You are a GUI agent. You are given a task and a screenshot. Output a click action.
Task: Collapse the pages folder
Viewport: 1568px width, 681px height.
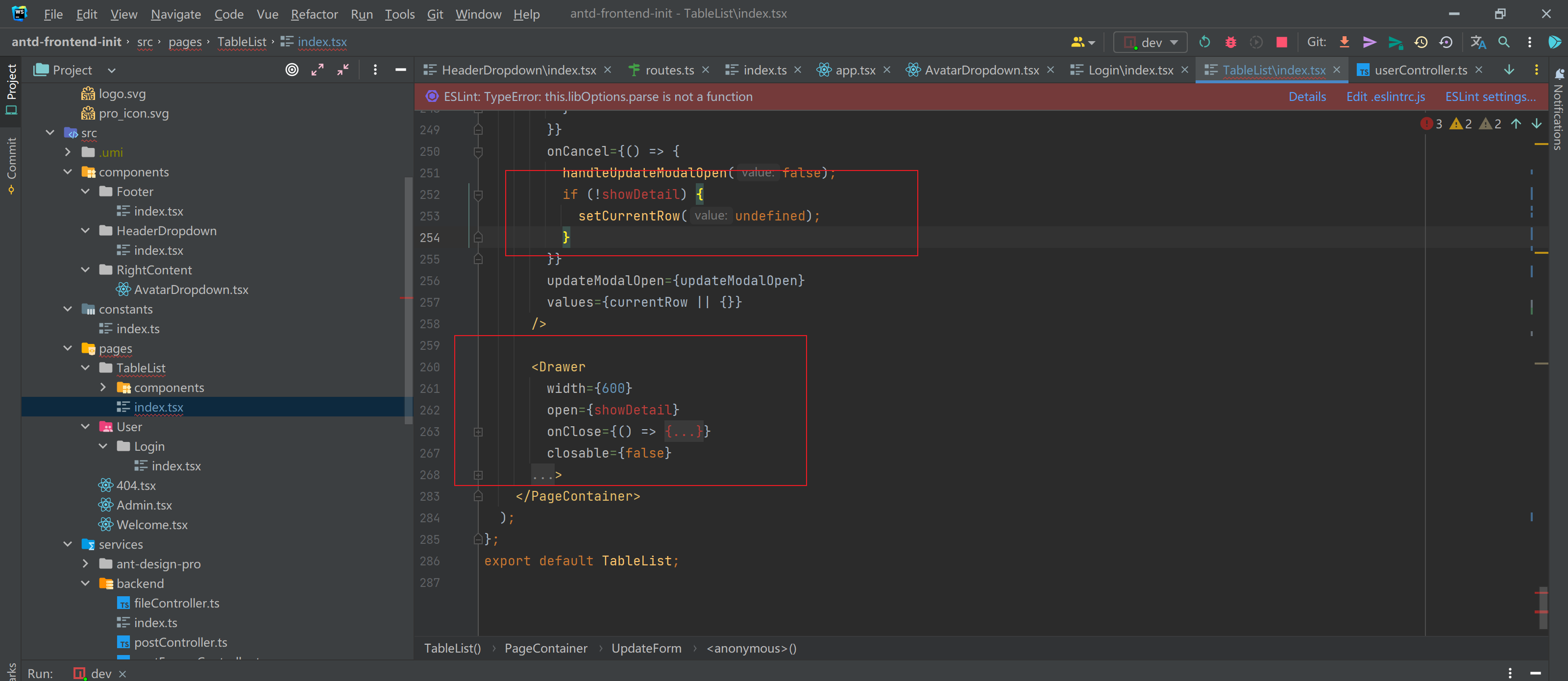click(68, 348)
